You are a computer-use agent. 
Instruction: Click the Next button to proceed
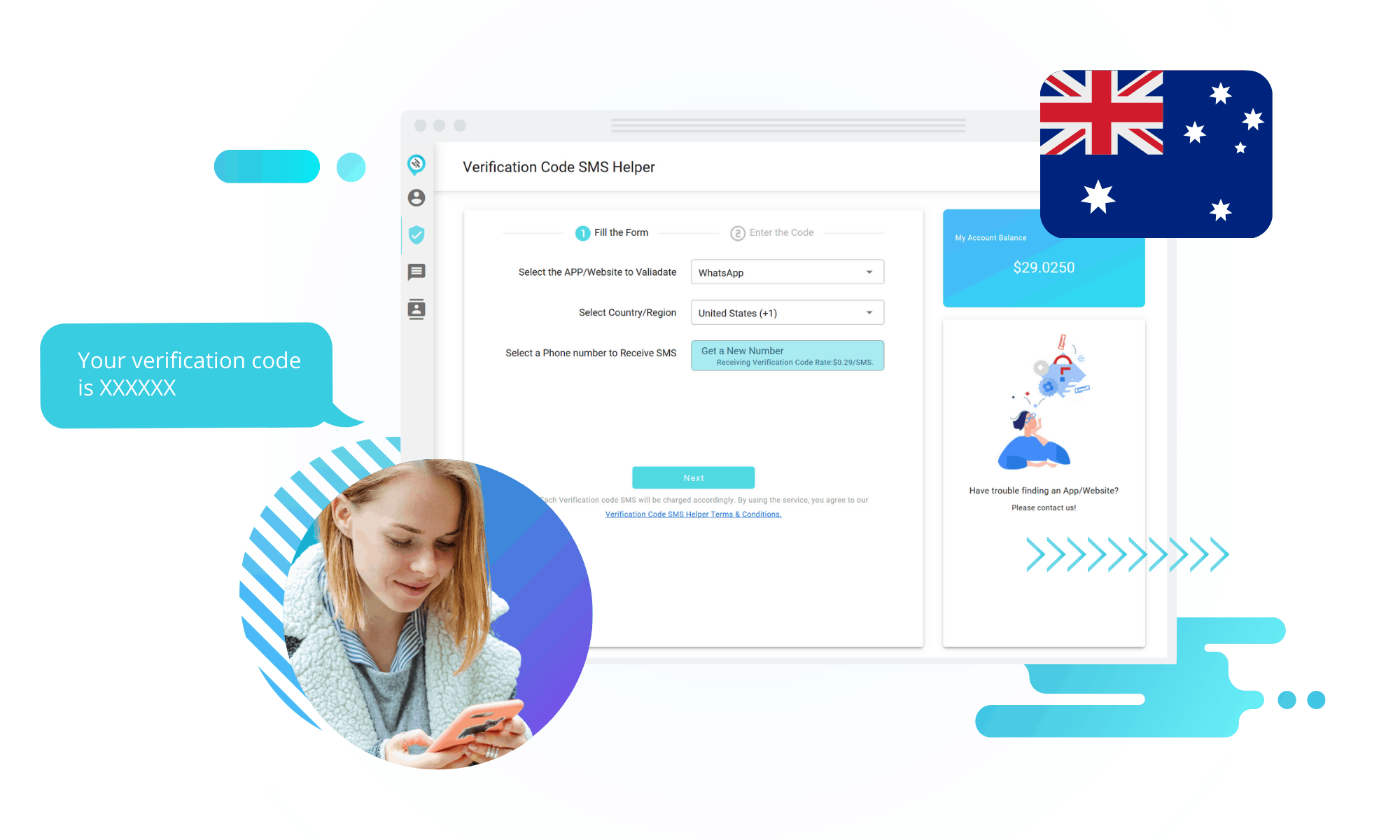coord(692,477)
